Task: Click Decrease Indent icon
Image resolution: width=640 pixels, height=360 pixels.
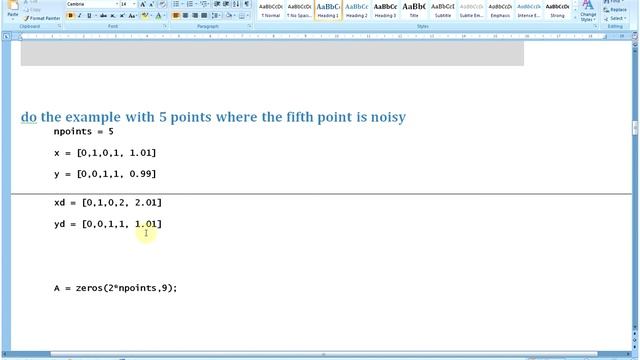Action: (217, 4)
